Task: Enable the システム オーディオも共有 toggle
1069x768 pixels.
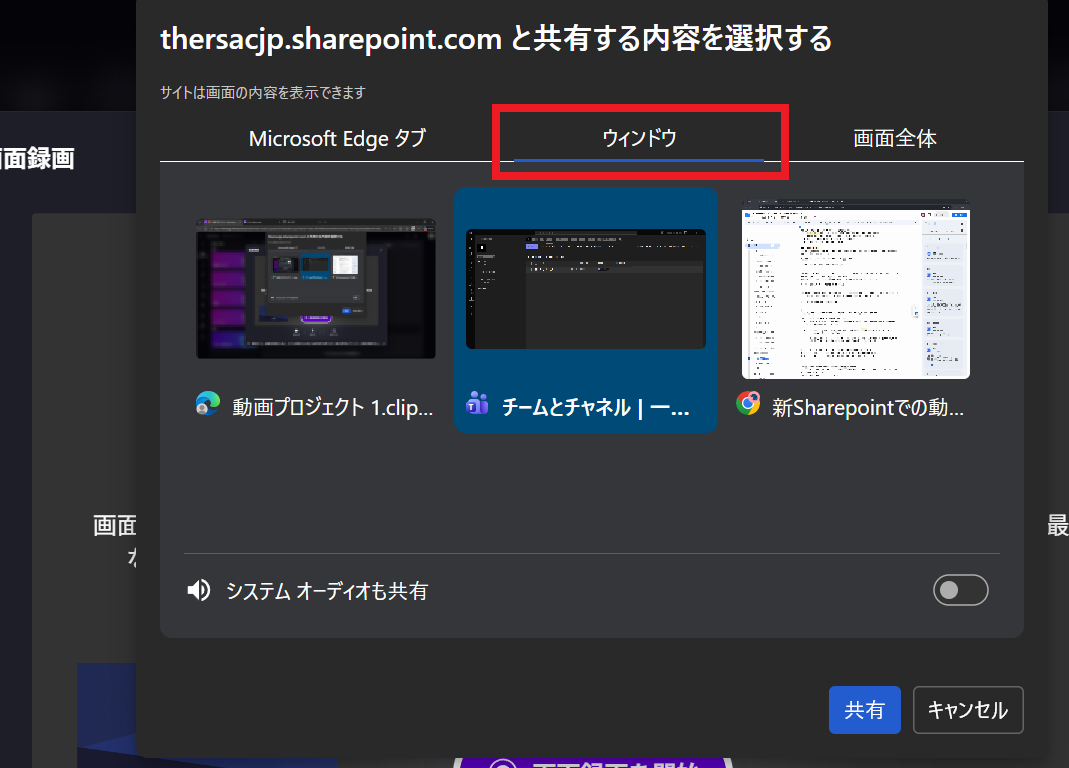Action: (960, 591)
